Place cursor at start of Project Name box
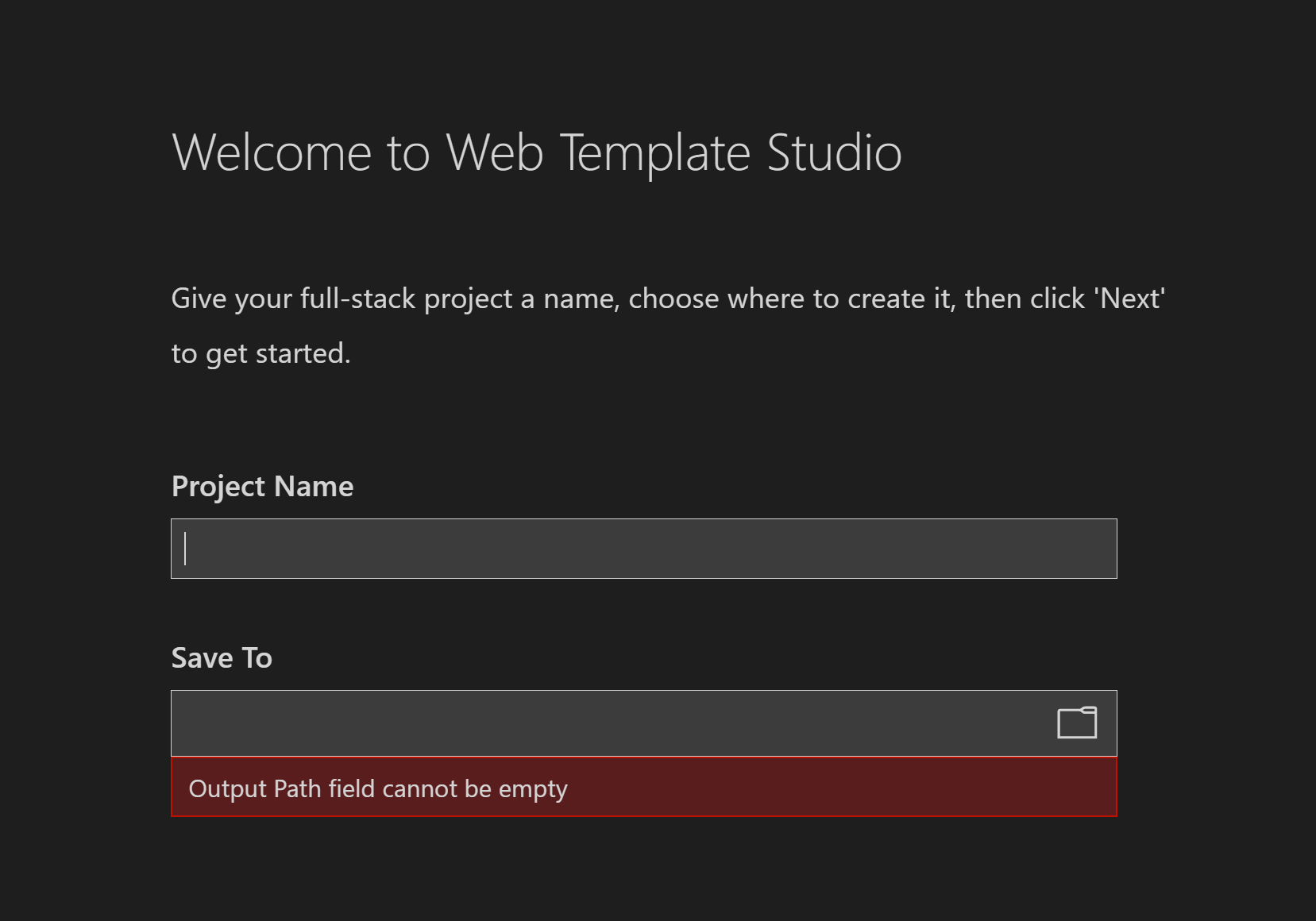Screen dimensions: 1316x921 (187, 549)
